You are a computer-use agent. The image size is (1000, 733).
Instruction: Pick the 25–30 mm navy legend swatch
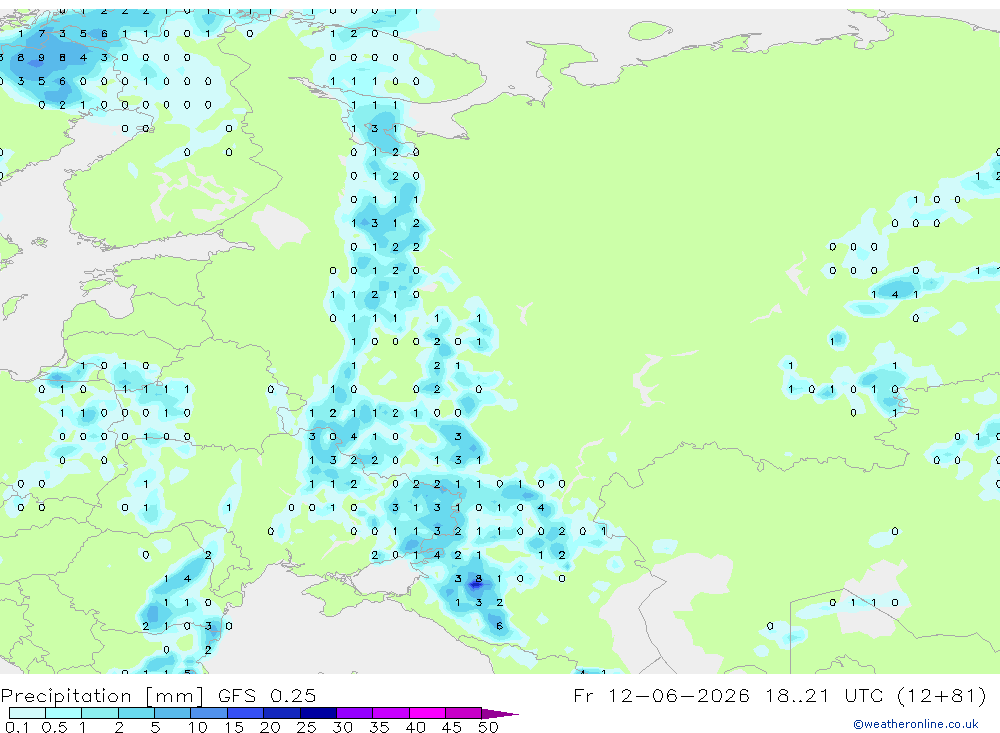318,713
